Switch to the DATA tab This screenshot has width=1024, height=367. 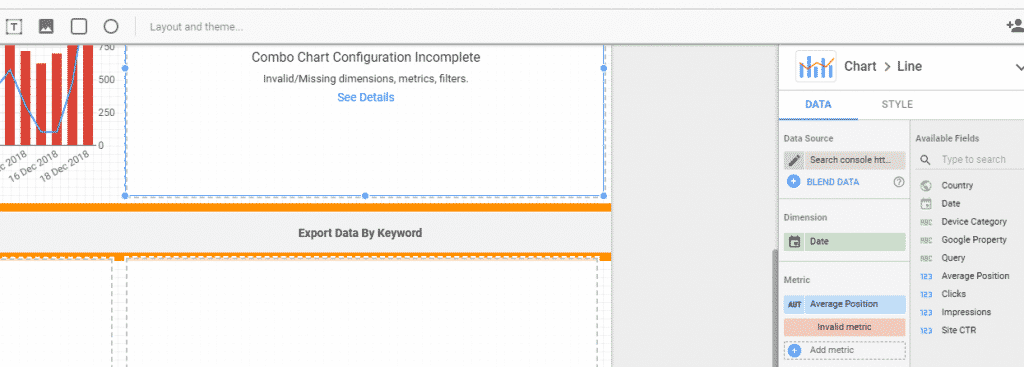tap(818, 104)
